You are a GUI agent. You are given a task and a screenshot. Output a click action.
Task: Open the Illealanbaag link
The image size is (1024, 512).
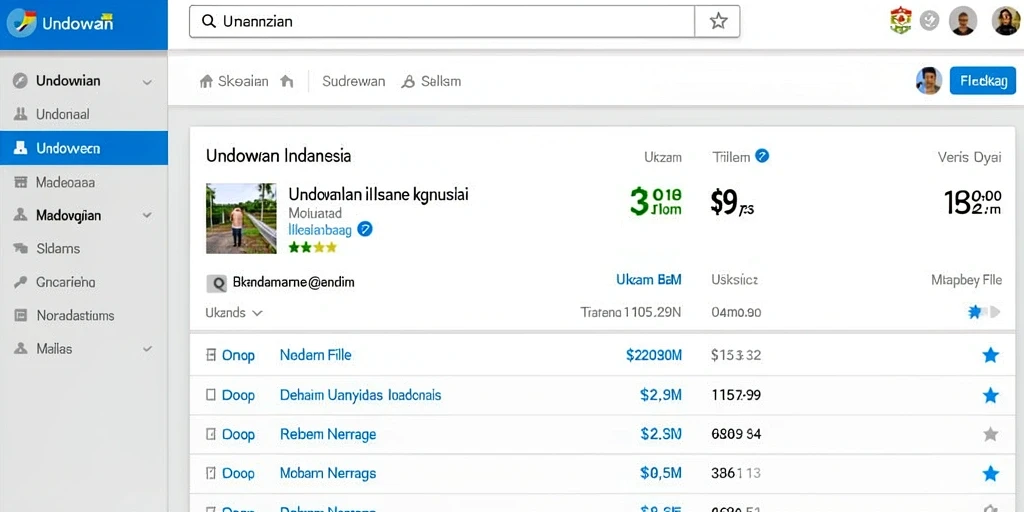[x=320, y=229]
